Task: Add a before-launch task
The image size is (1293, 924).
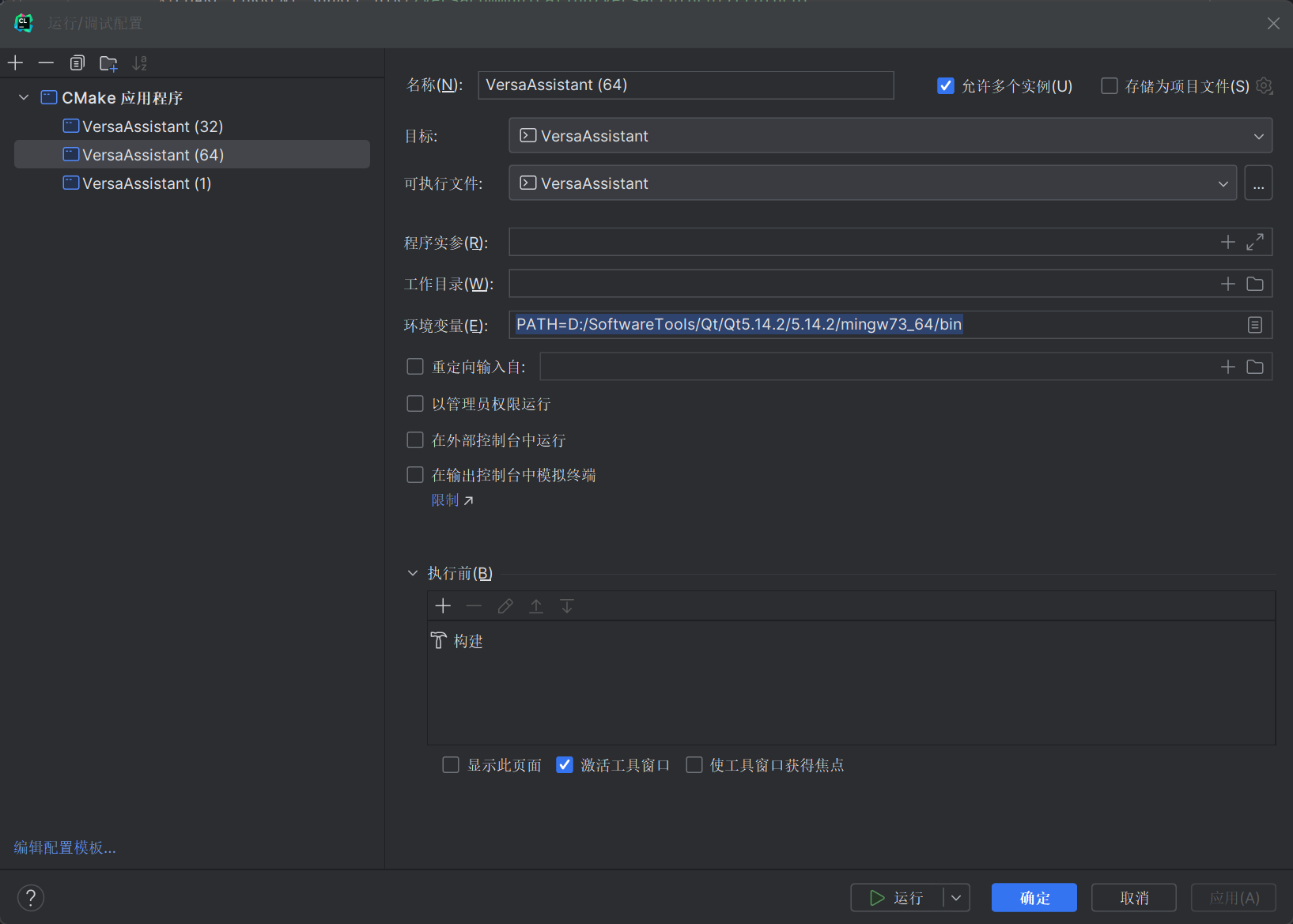Action: coord(443,606)
